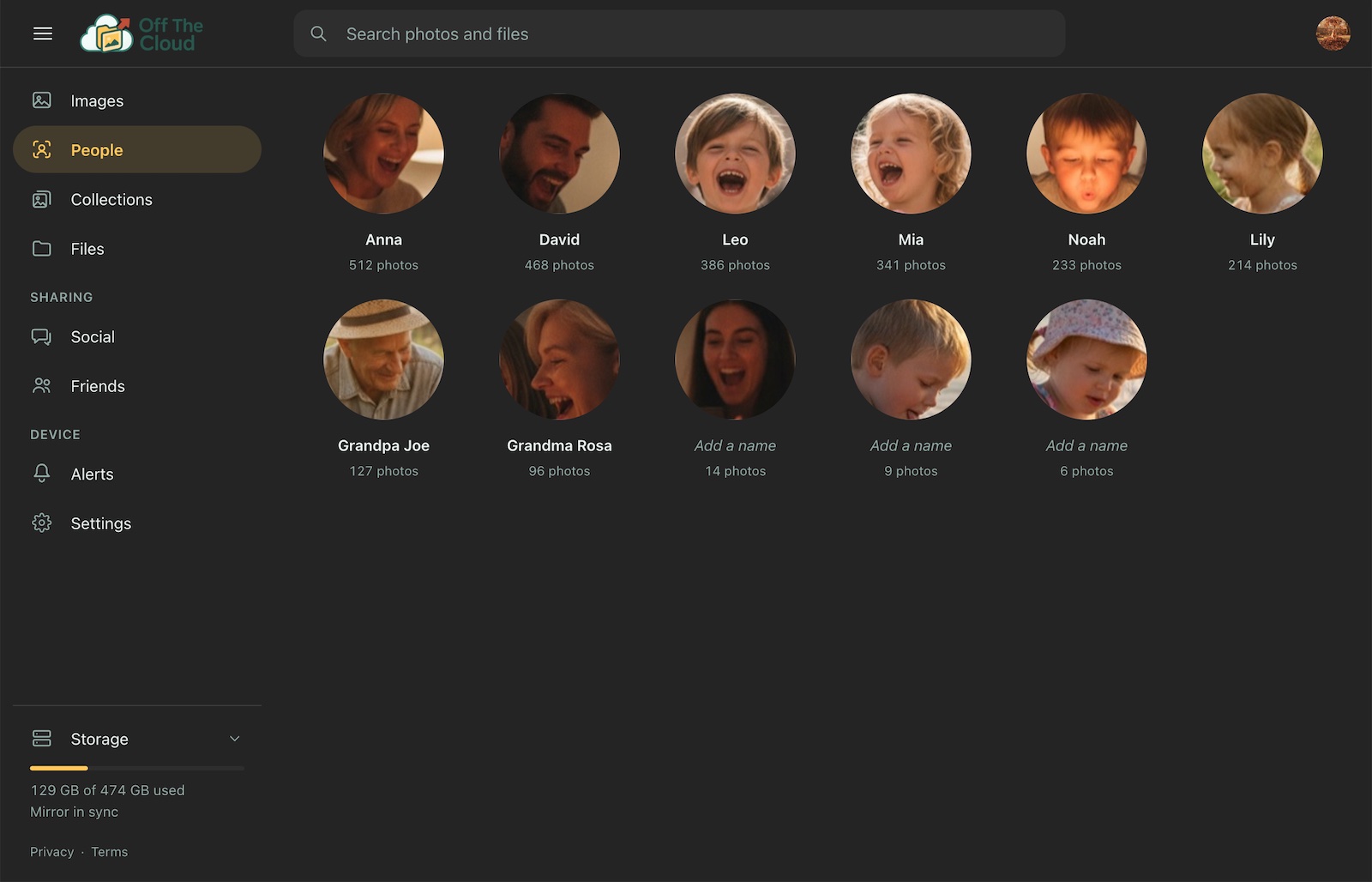Screen dimensions: 1372x882
Task: Click the Social chat bubbles icon
Action: click(42, 336)
